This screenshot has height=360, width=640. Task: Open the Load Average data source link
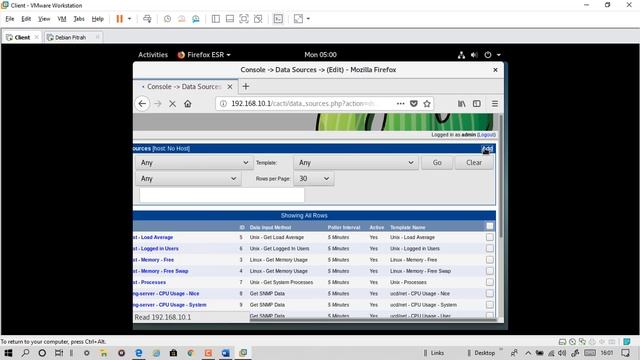coord(153,237)
